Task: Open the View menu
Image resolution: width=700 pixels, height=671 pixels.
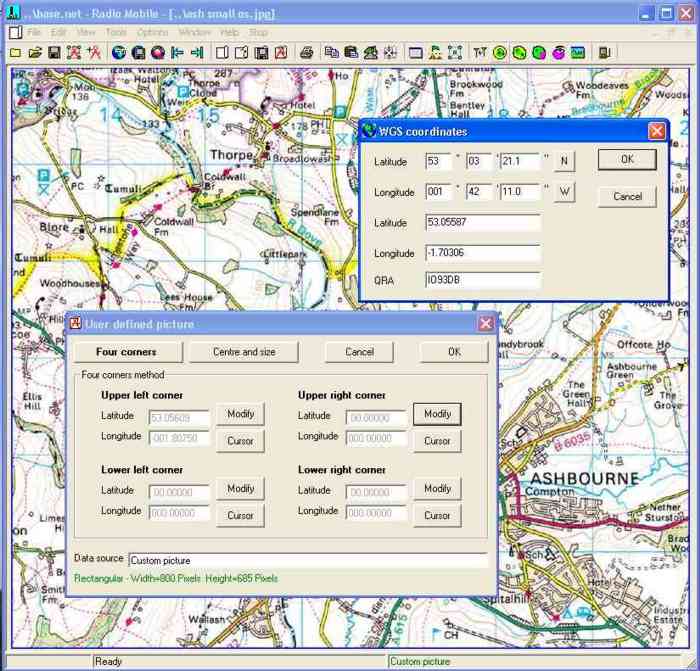Action: point(86,33)
